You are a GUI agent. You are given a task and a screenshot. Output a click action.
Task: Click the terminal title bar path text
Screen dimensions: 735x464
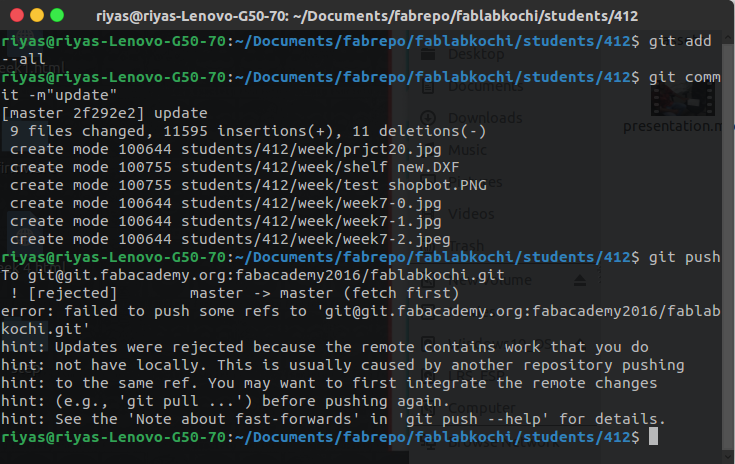tap(367, 16)
